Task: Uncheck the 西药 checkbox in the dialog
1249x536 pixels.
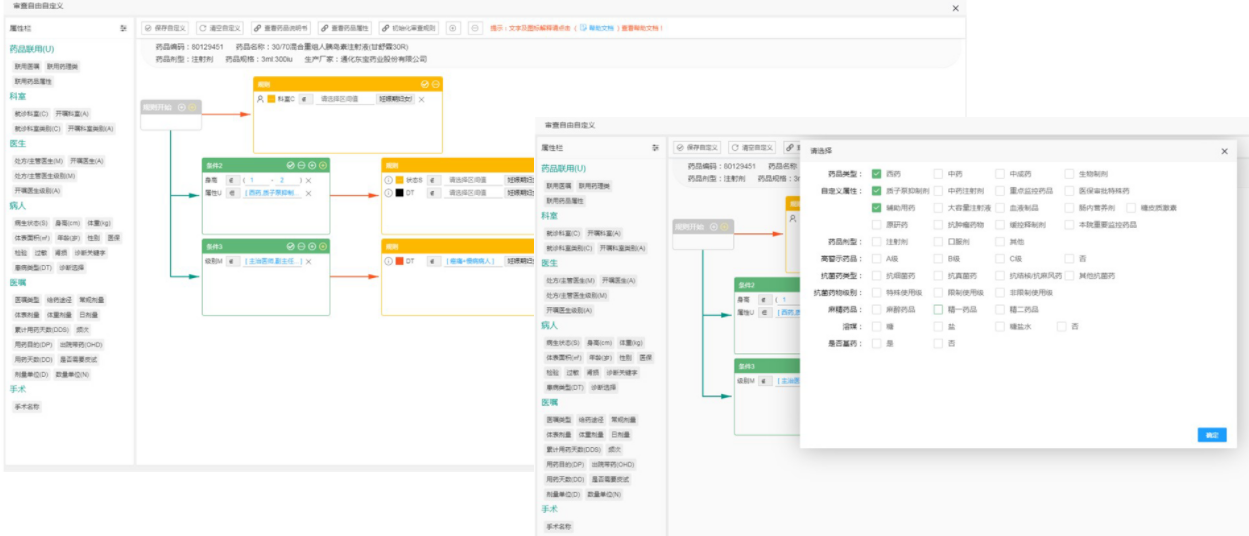Action: point(876,174)
